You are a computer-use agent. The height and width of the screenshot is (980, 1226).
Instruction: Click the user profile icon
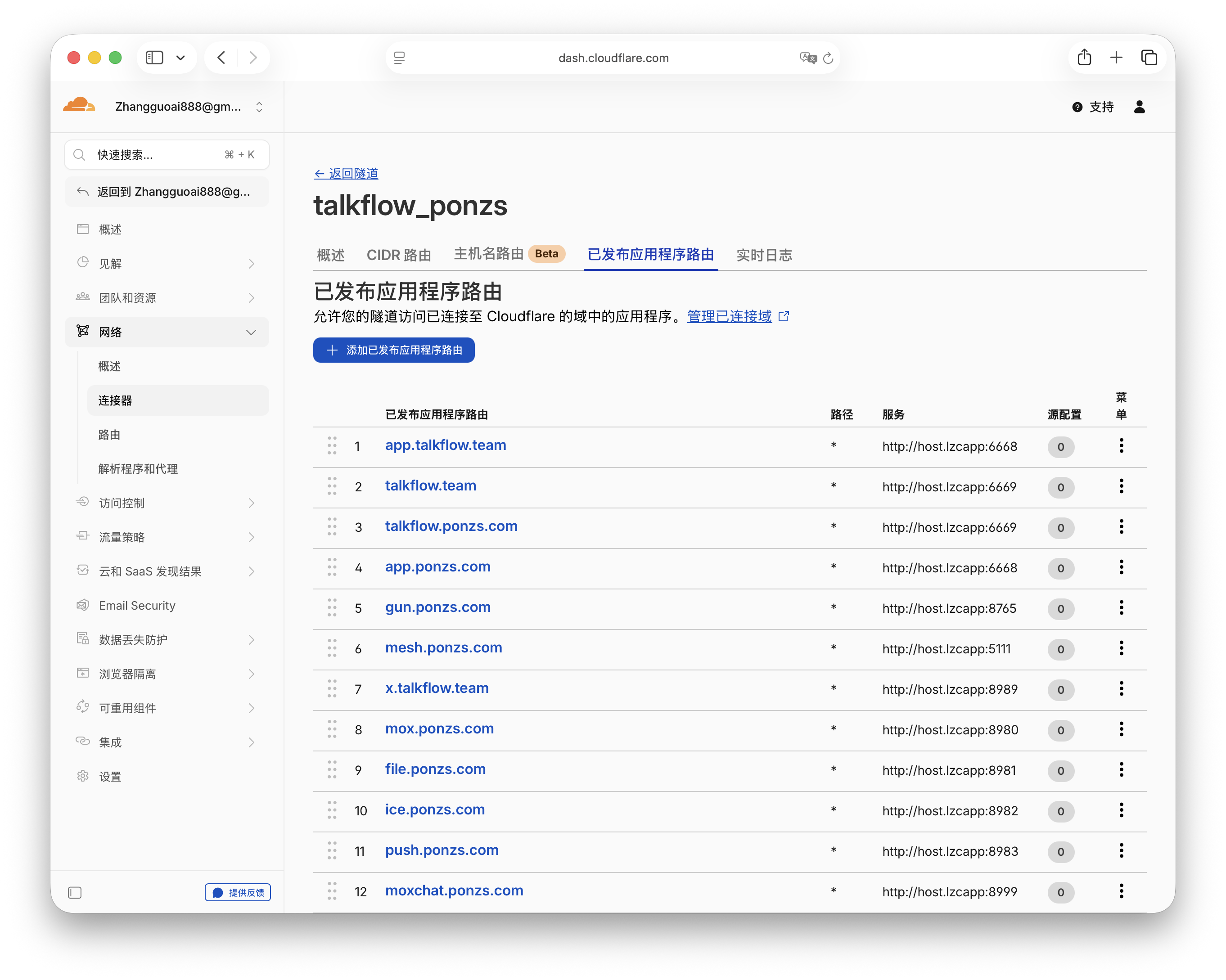(x=1139, y=107)
